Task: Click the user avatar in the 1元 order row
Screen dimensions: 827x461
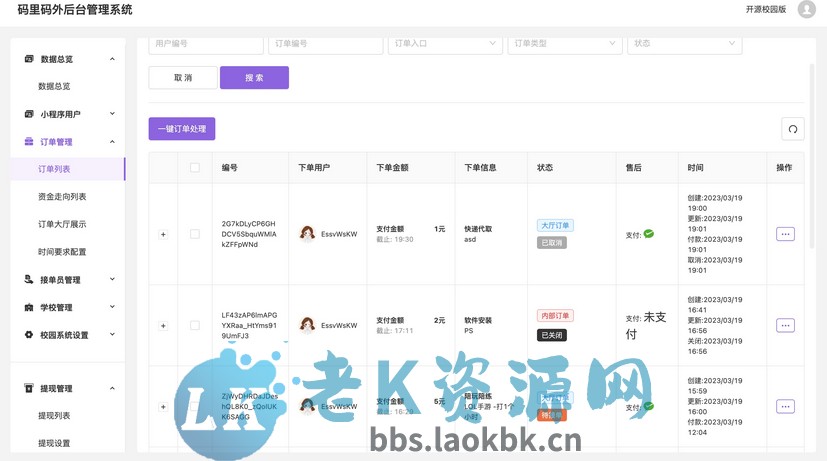Action: 307,233
